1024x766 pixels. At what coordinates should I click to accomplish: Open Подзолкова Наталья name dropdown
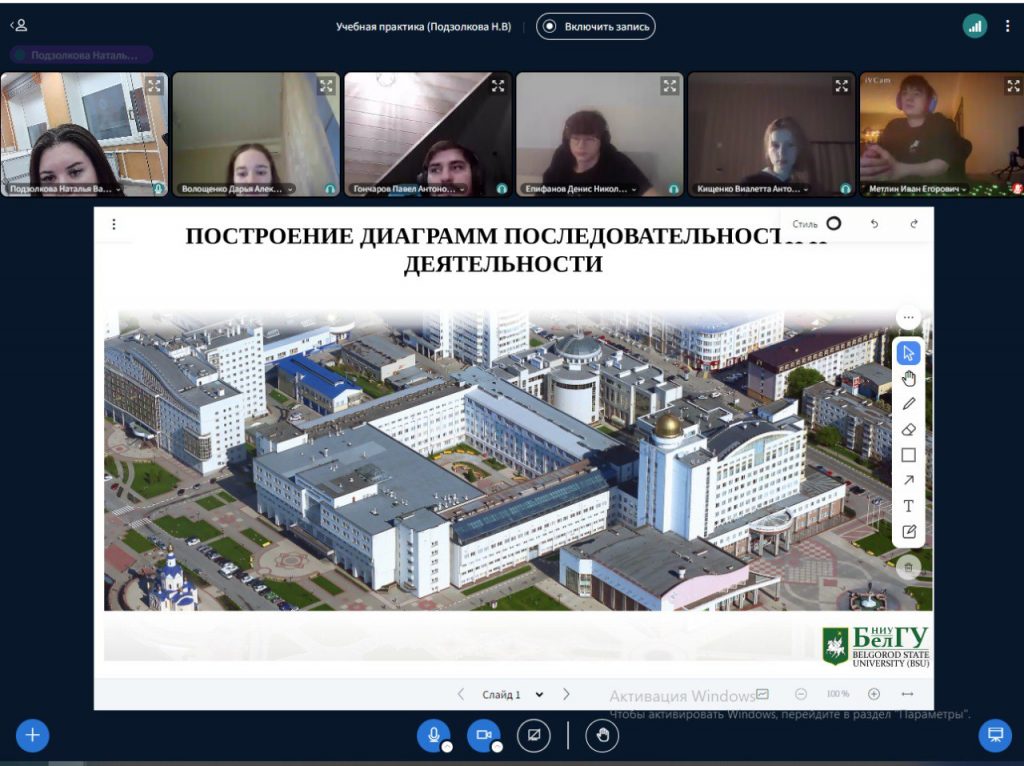65,189
